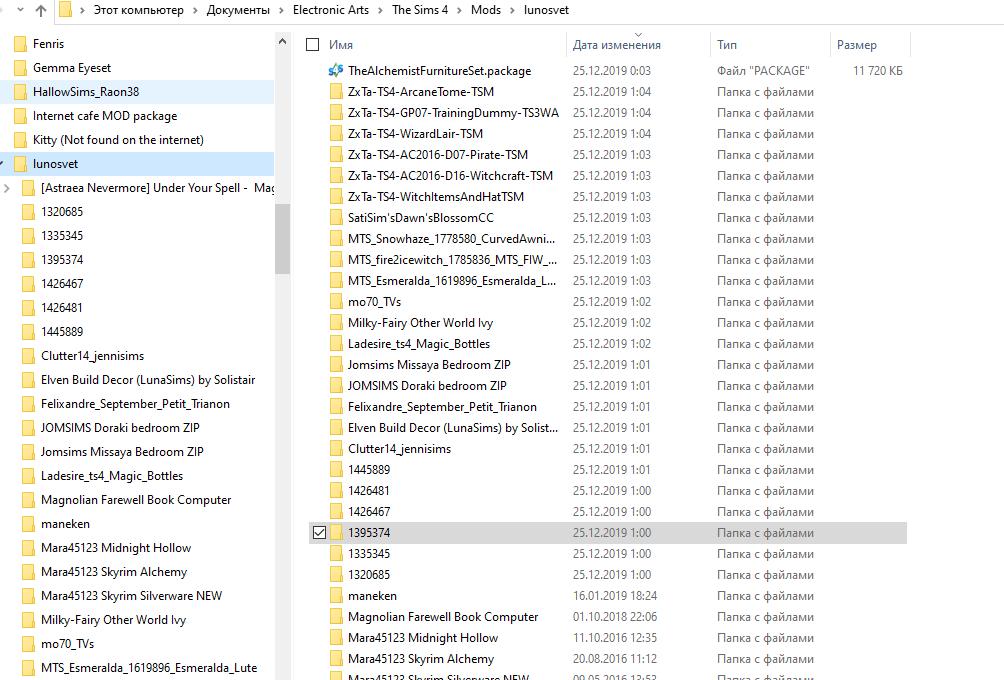Click the mo70_TVs folder icon in file list
Viewport: 1004px width, 680px height.
click(x=336, y=302)
